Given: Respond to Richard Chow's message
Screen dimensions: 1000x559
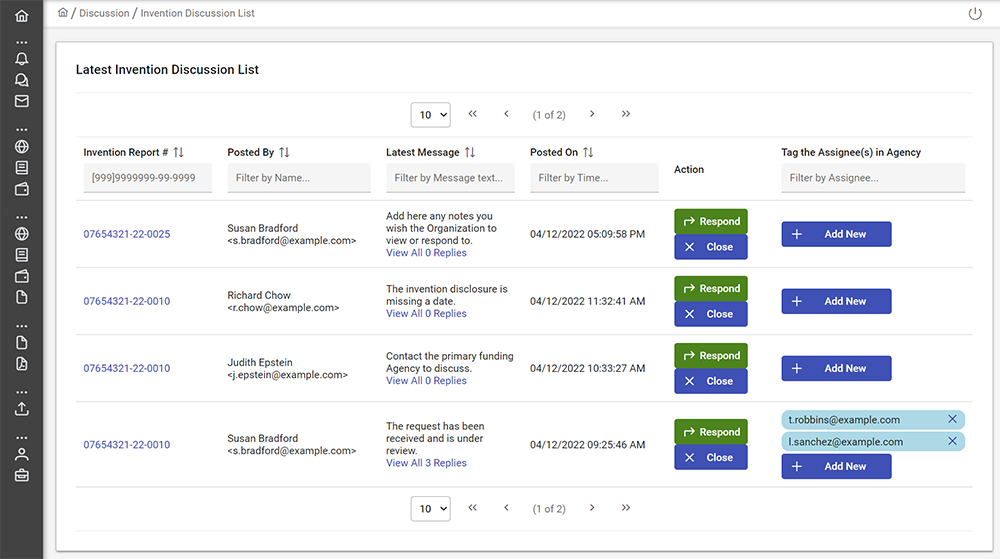Looking at the screenshot, I should point(710,289).
